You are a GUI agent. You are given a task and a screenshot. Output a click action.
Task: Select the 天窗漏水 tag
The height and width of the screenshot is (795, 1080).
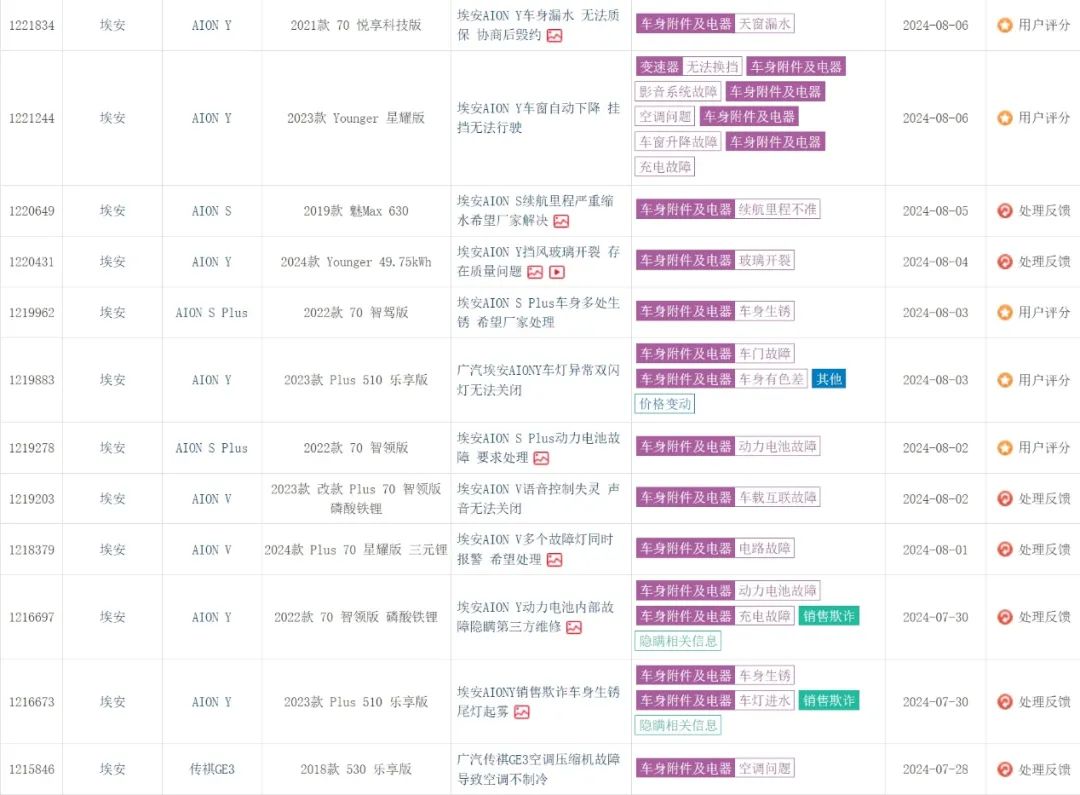pyautogui.click(x=765, y=24)
